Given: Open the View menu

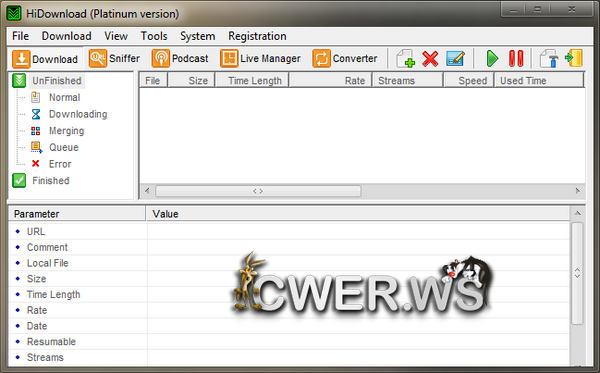Looking at the screenshot, I should coord(116,36).
